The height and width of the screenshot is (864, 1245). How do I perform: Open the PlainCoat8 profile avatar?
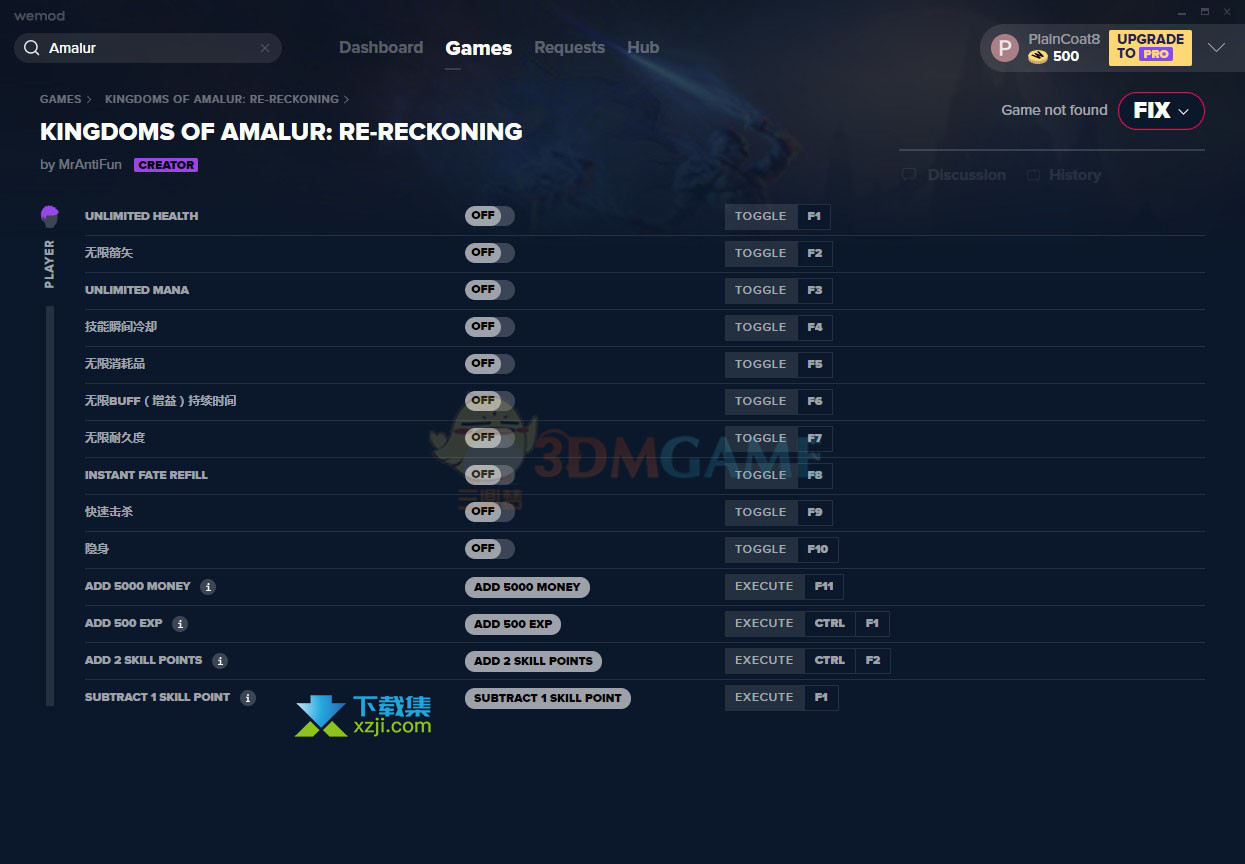click(x=1004, y=48)
